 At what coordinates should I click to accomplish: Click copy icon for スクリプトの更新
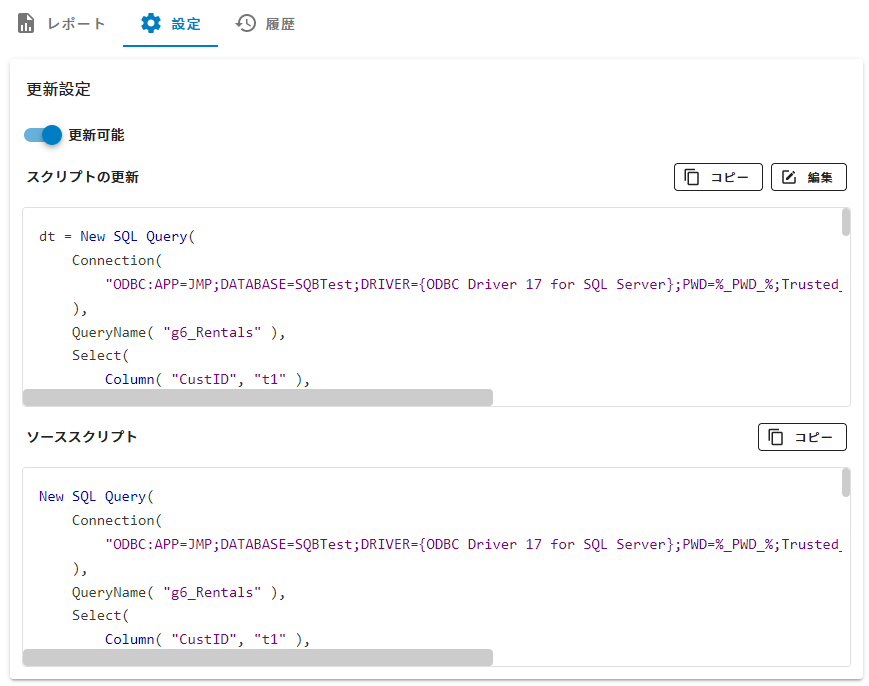pos(692,177)
